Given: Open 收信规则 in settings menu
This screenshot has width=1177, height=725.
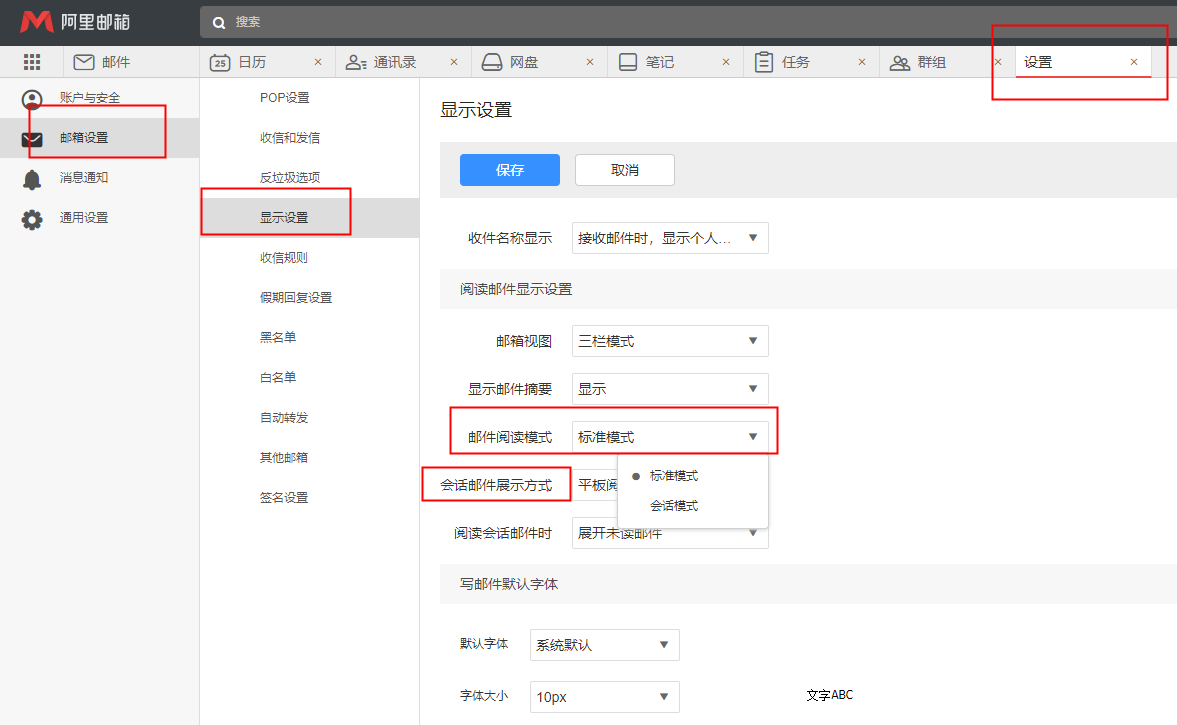Looking at the screenshot, I should coord(284,258).
